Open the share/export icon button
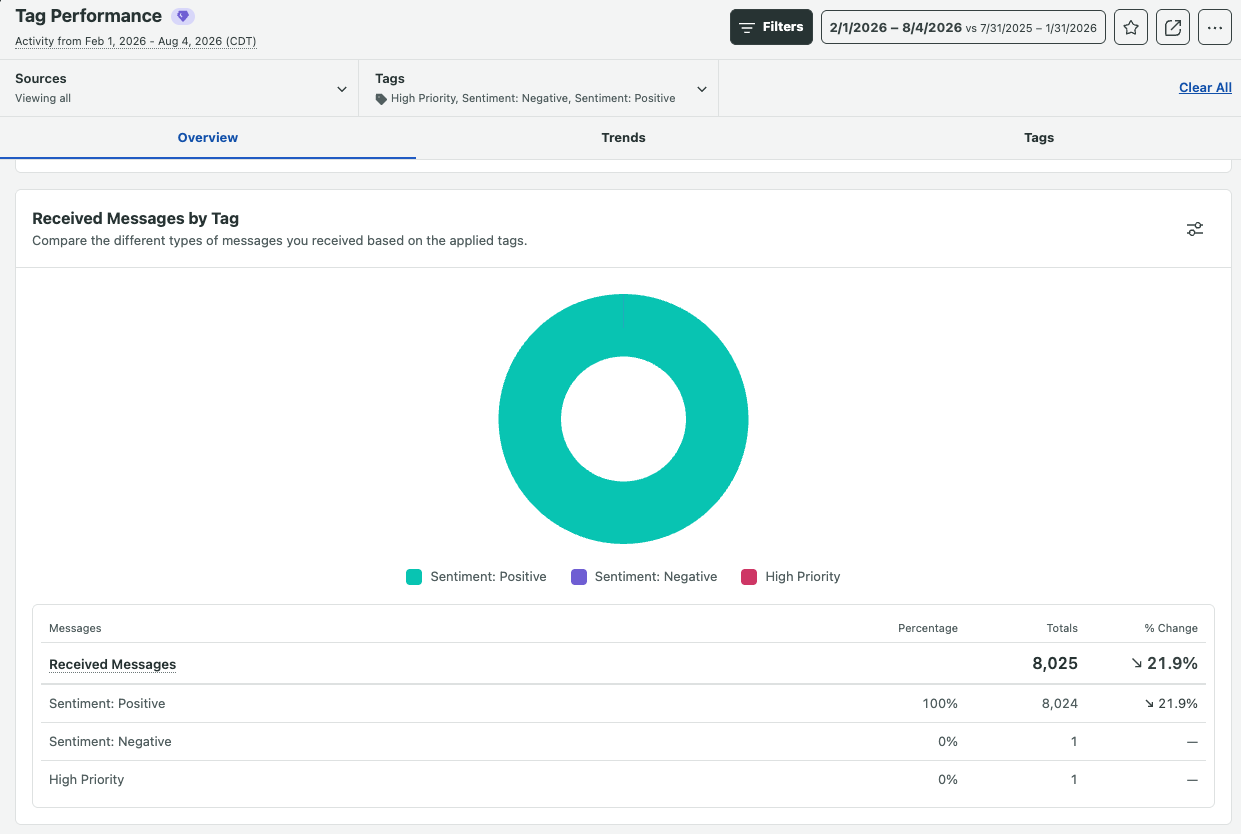 (x=1173, y=28)
